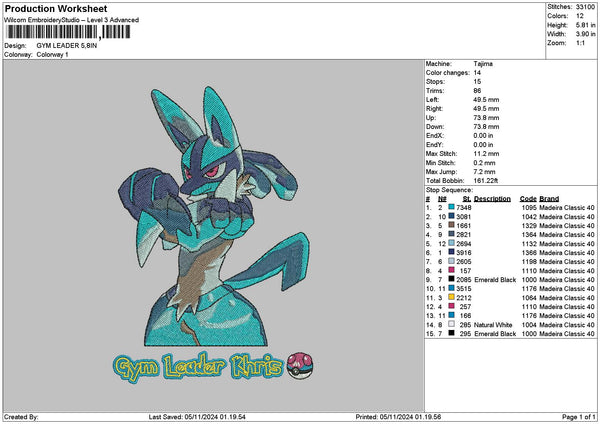Click the navy swatch for stop 6 (3916)
The image size is (600, 424).
pyautogui.click(x=452, y=252)
